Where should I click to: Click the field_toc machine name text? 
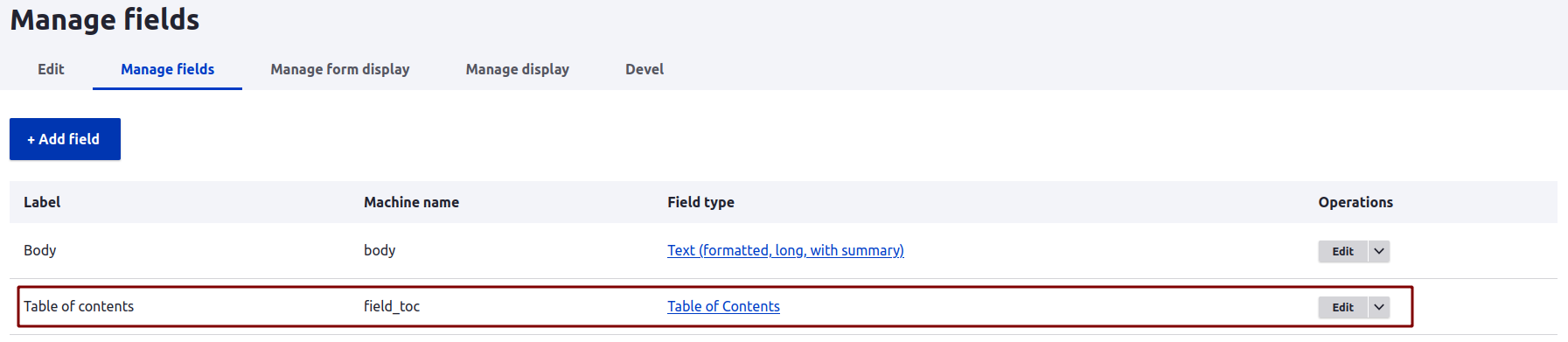(x=392, y=306)
